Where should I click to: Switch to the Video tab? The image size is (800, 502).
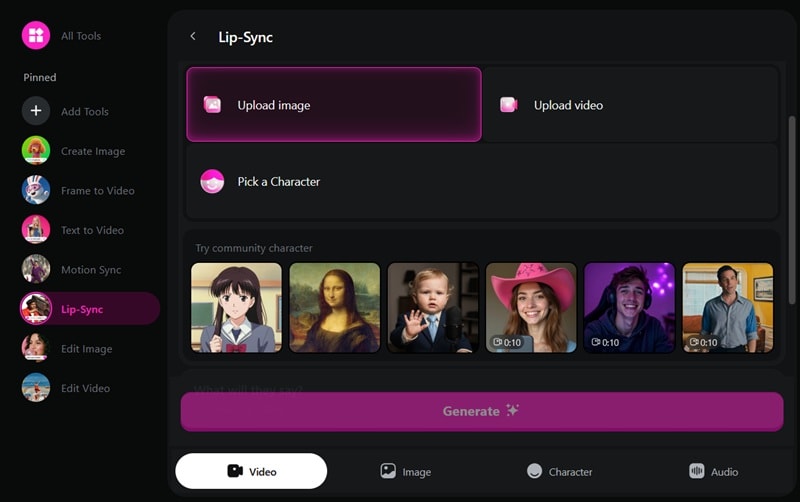(251, 471)
